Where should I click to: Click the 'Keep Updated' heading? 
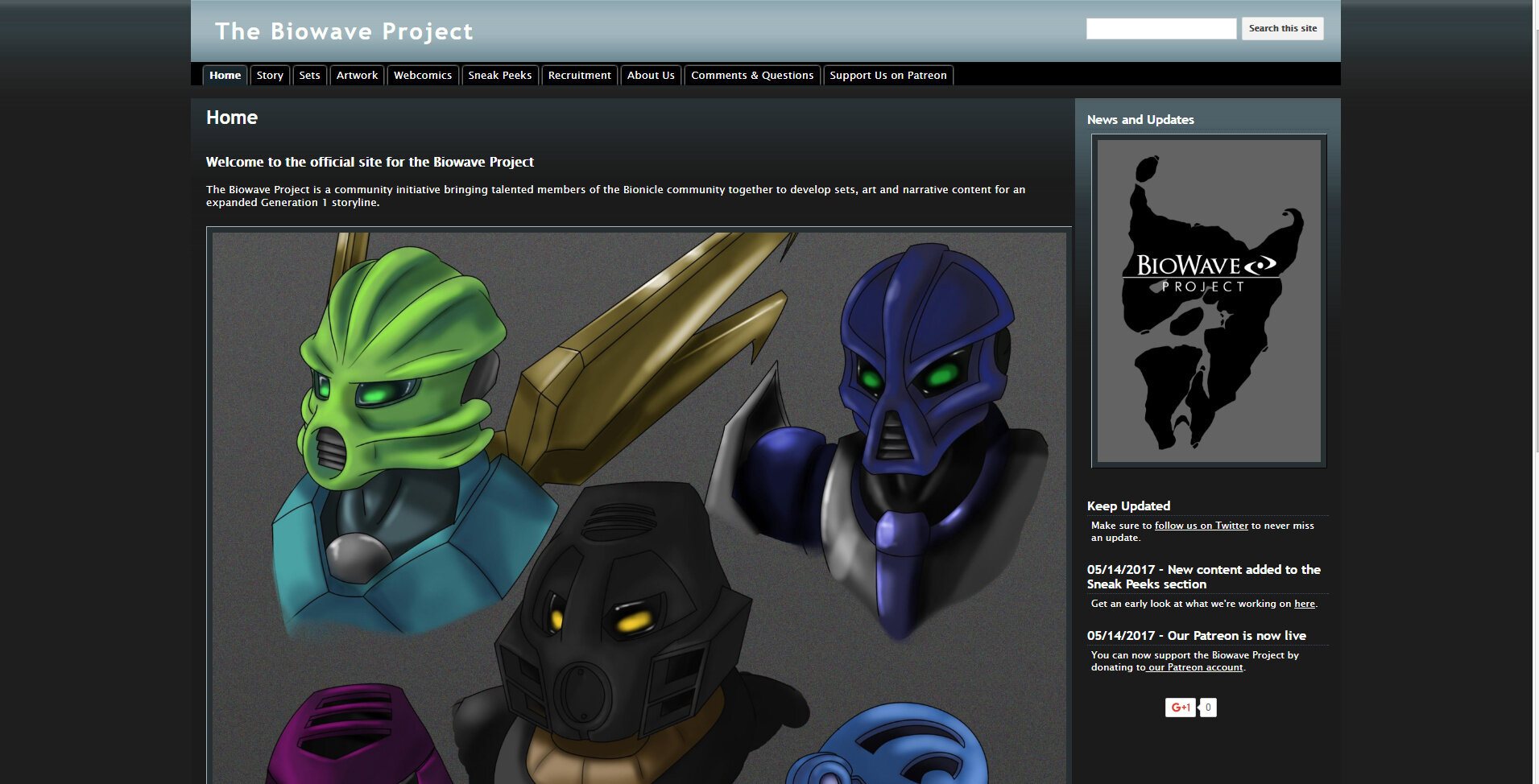coord(1128,505)
